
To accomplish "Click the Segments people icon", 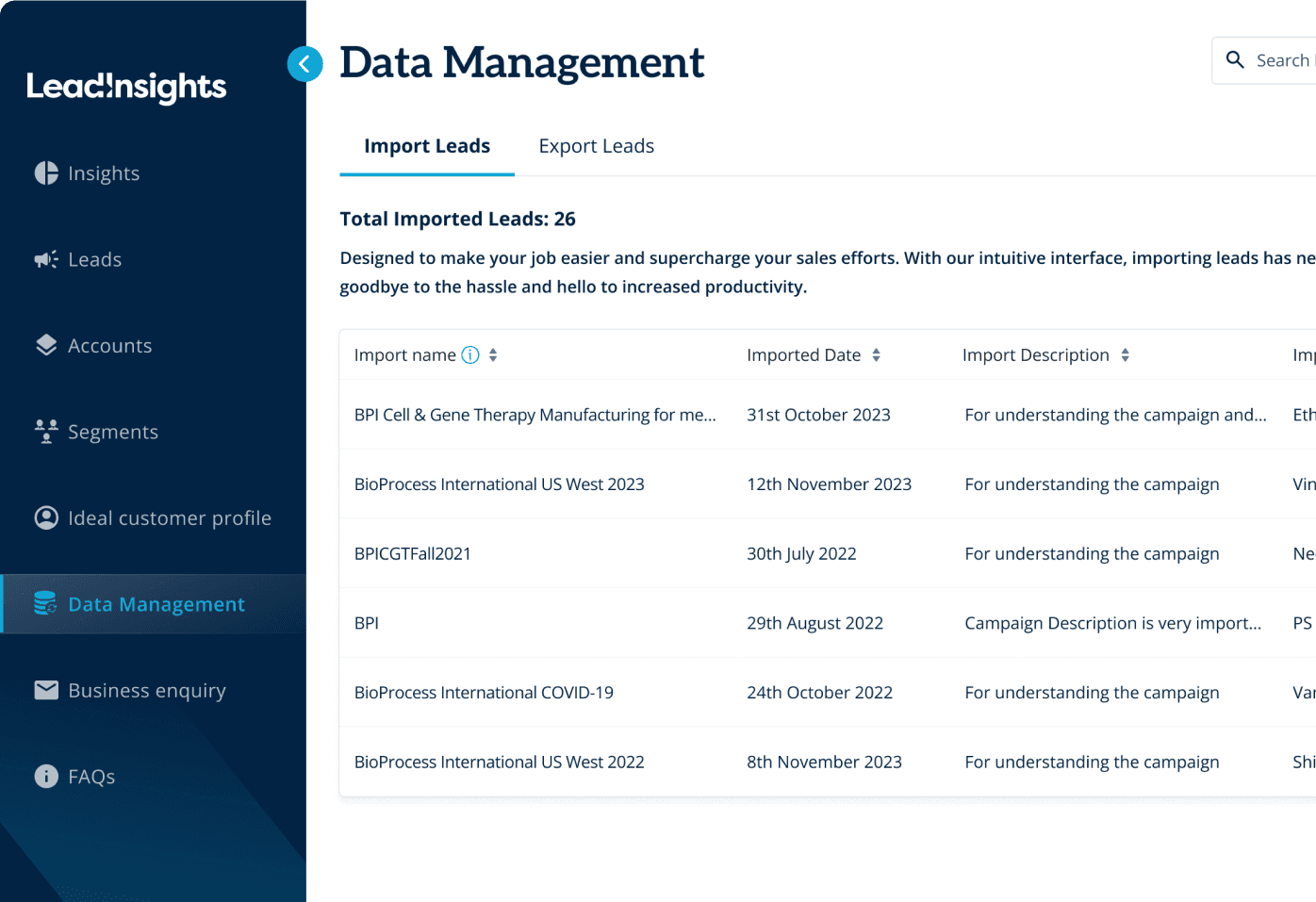I will pos(46,432).
